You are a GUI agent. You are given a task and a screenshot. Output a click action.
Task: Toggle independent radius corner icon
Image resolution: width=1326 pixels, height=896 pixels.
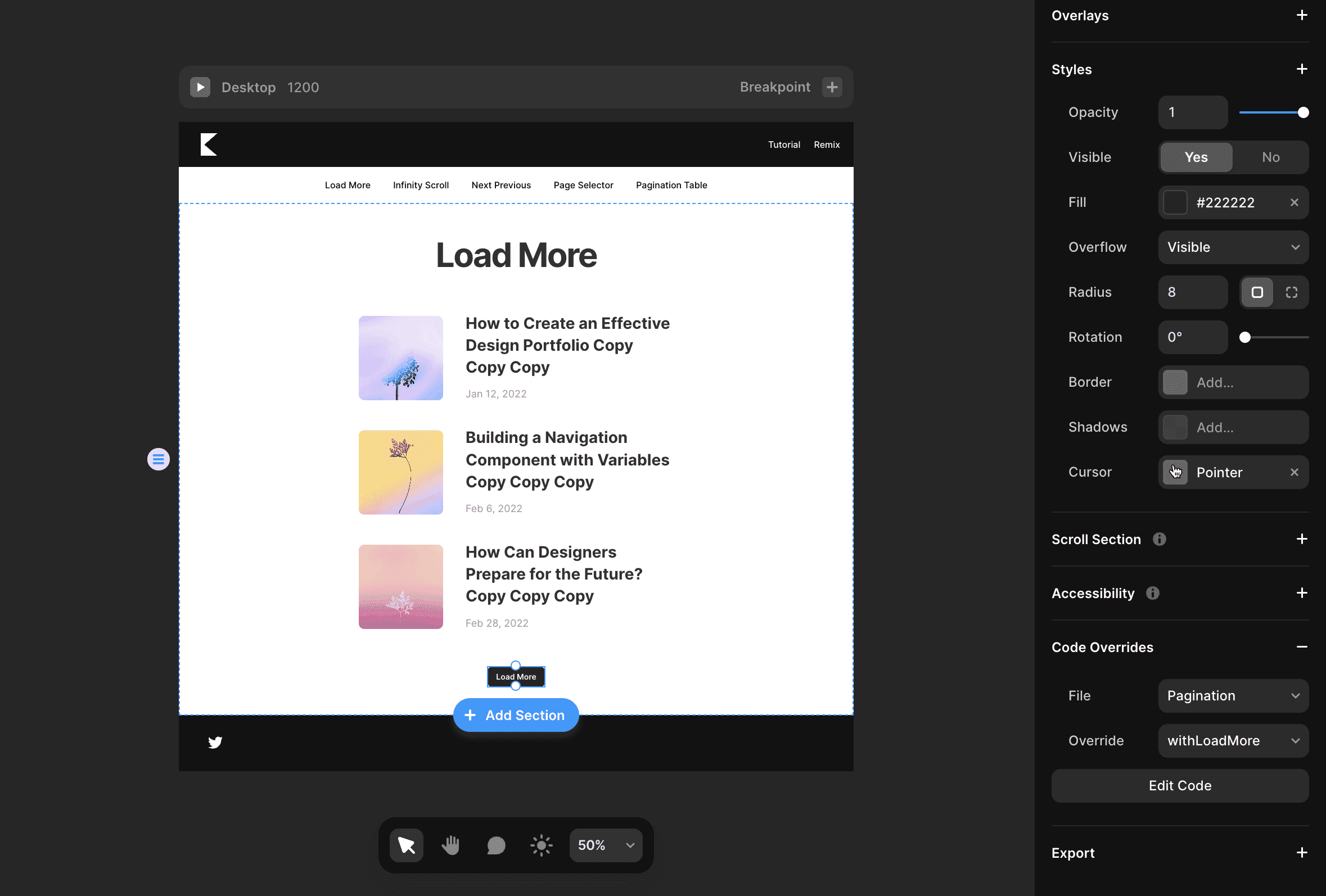click(1291, 292)
